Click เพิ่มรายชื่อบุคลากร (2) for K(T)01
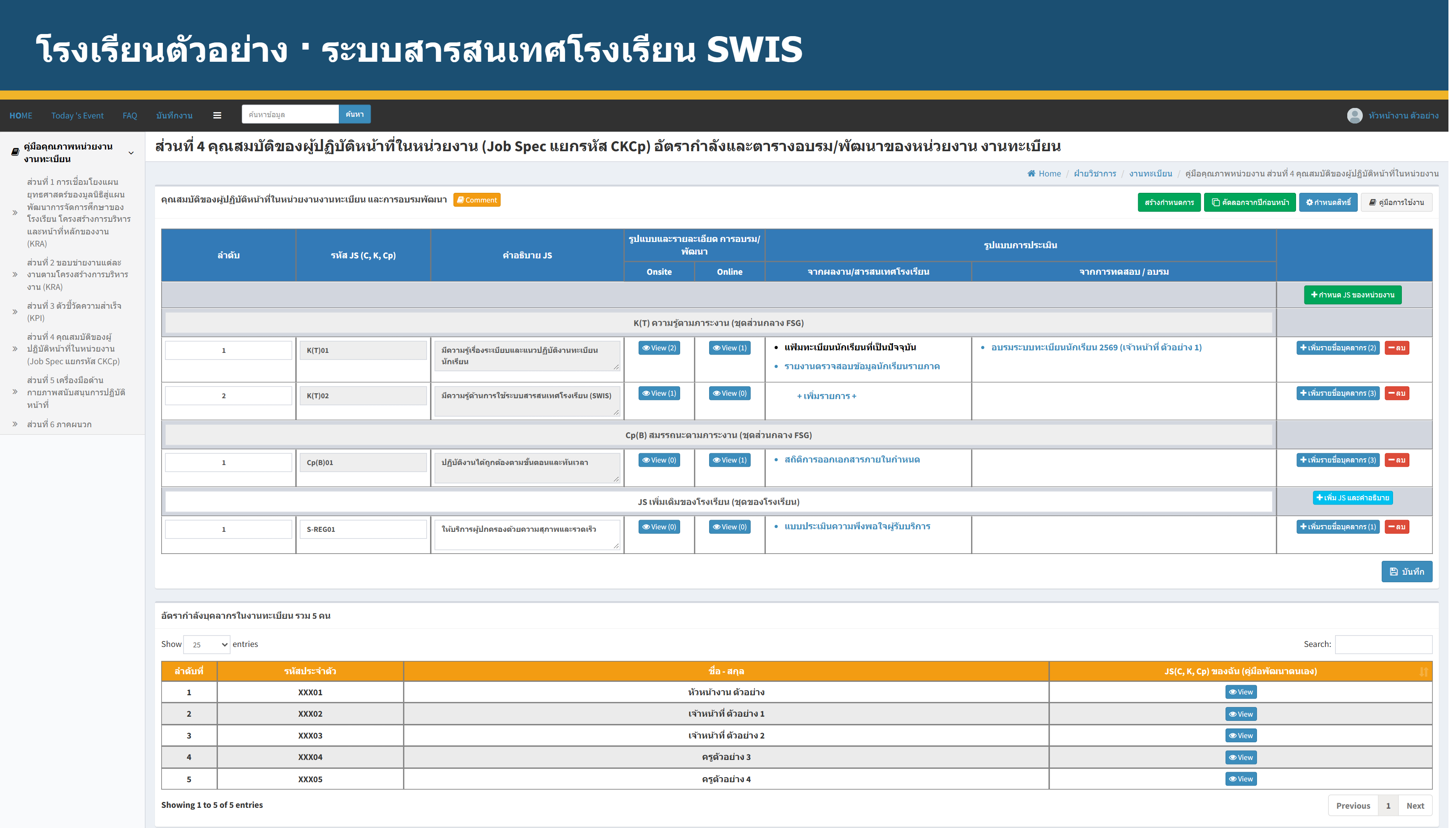 point(1338,348)
